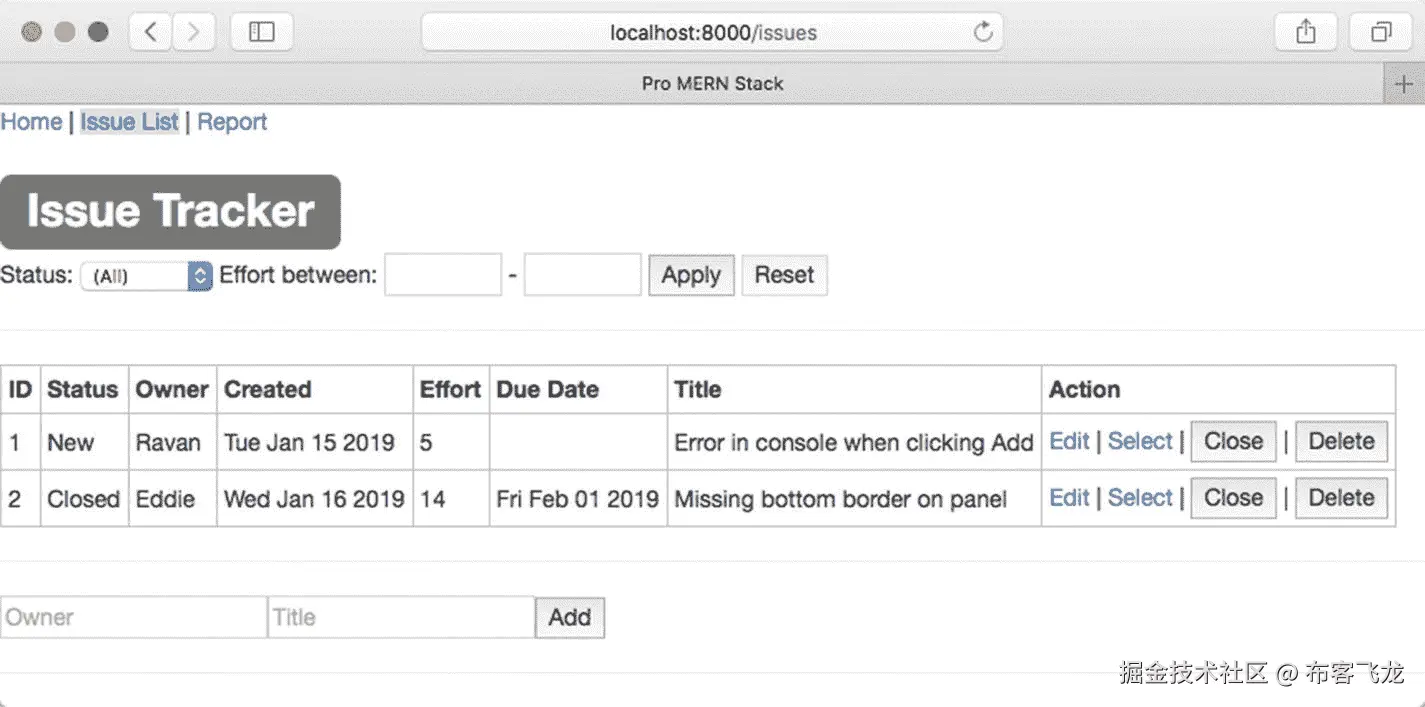This screenshot has width=1425, height=707.
Task: Go to the Home navigation link
Action: 31,122
